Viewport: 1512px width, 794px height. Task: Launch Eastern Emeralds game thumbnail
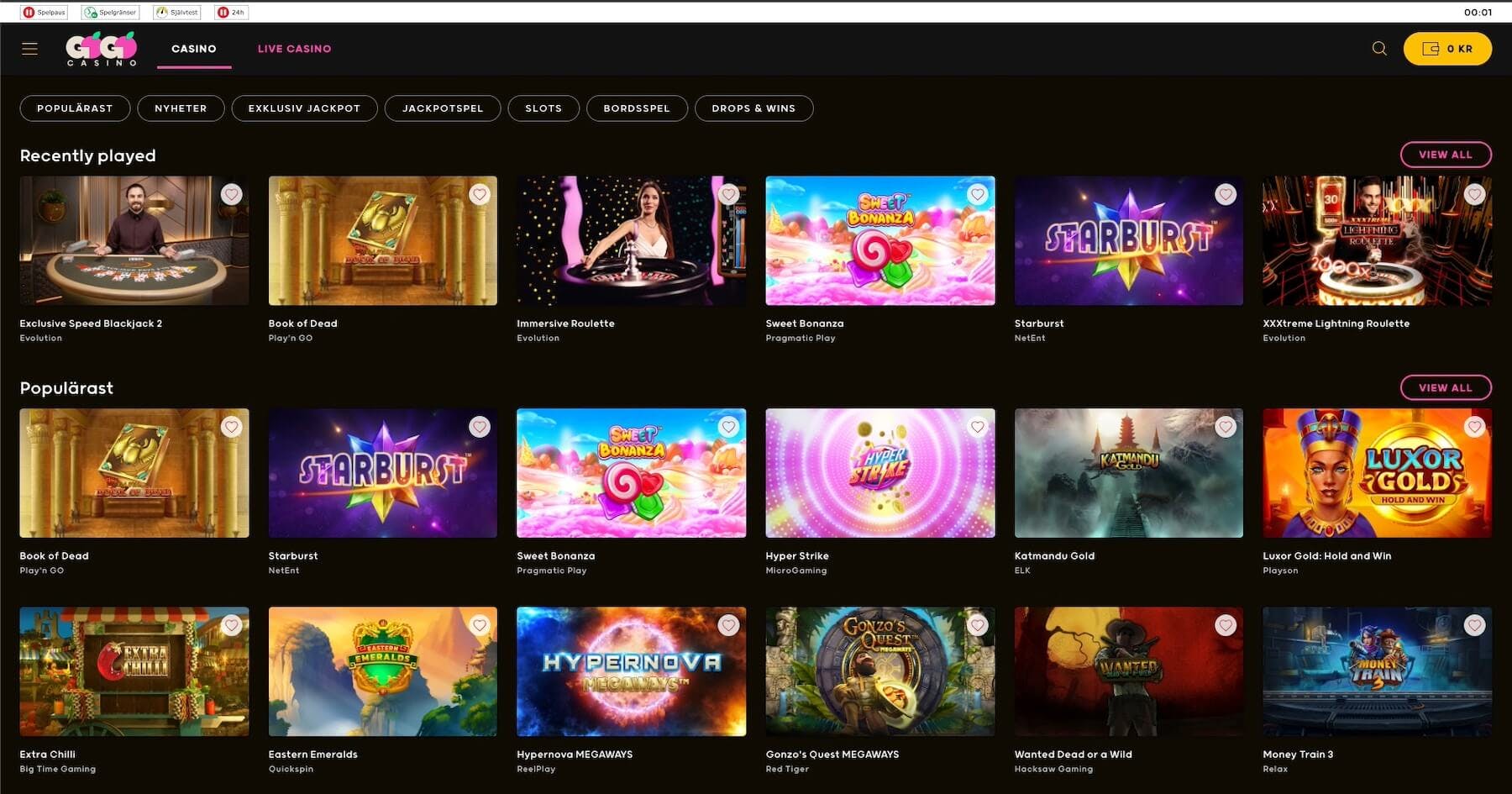tap(383, 671)
